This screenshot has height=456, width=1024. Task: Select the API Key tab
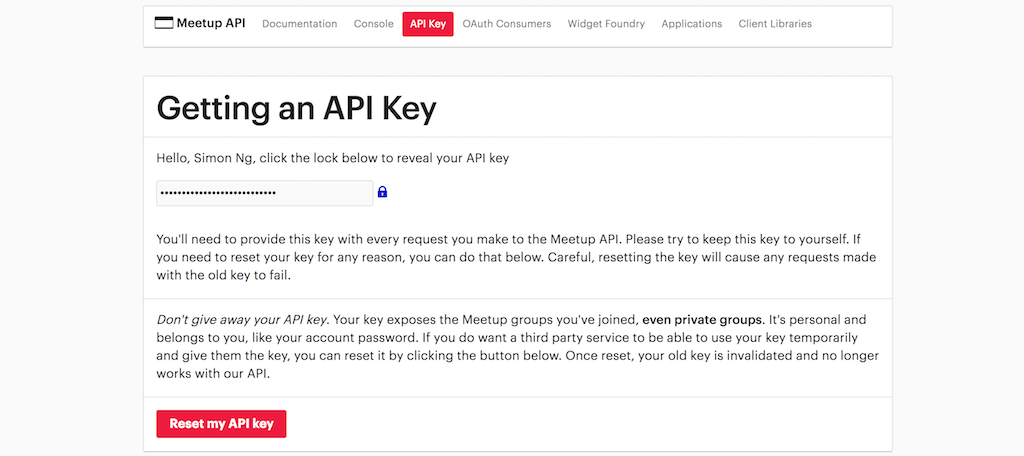[428, 24]
